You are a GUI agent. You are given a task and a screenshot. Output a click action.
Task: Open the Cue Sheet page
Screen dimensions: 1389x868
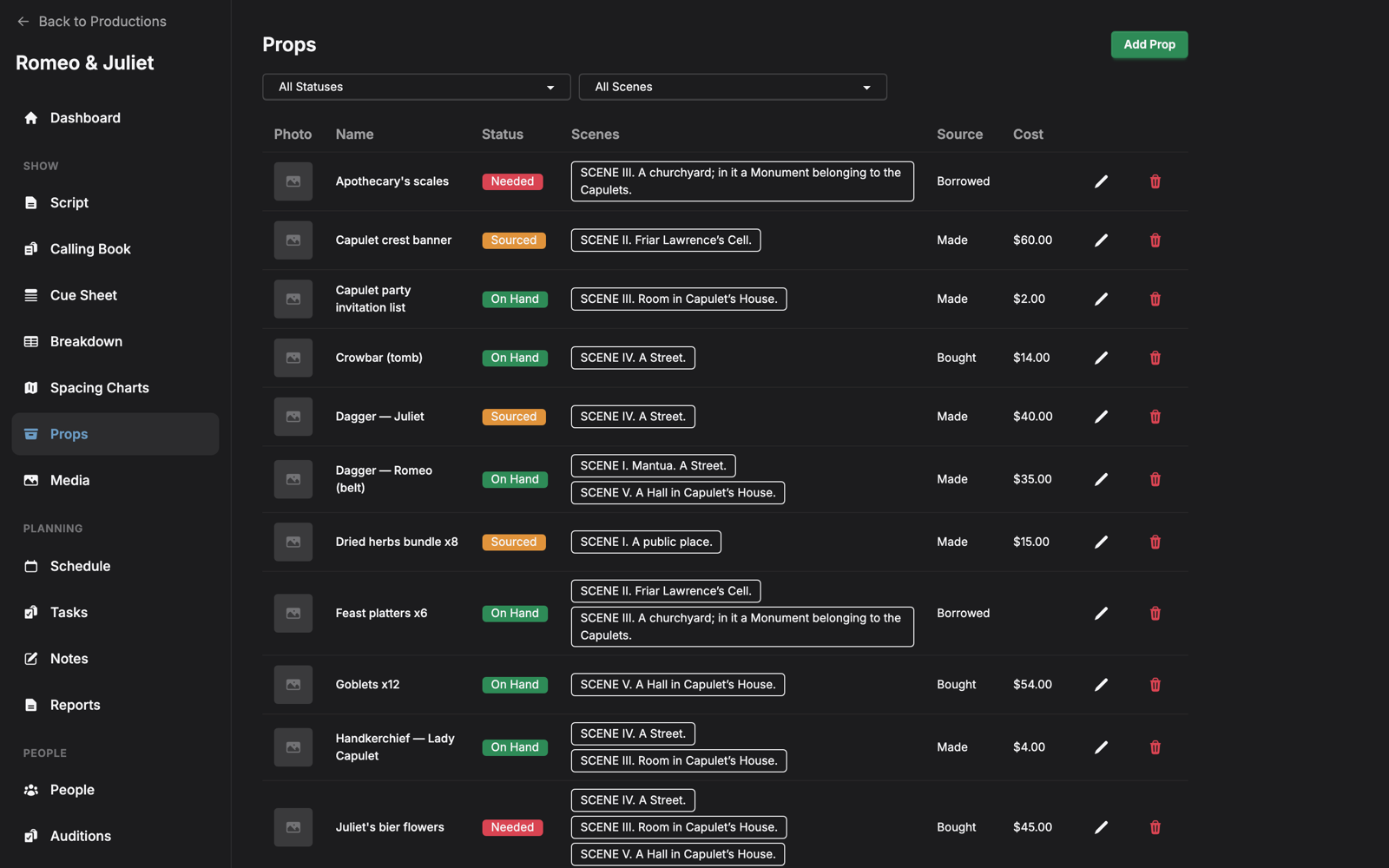[x=115, y=295]
